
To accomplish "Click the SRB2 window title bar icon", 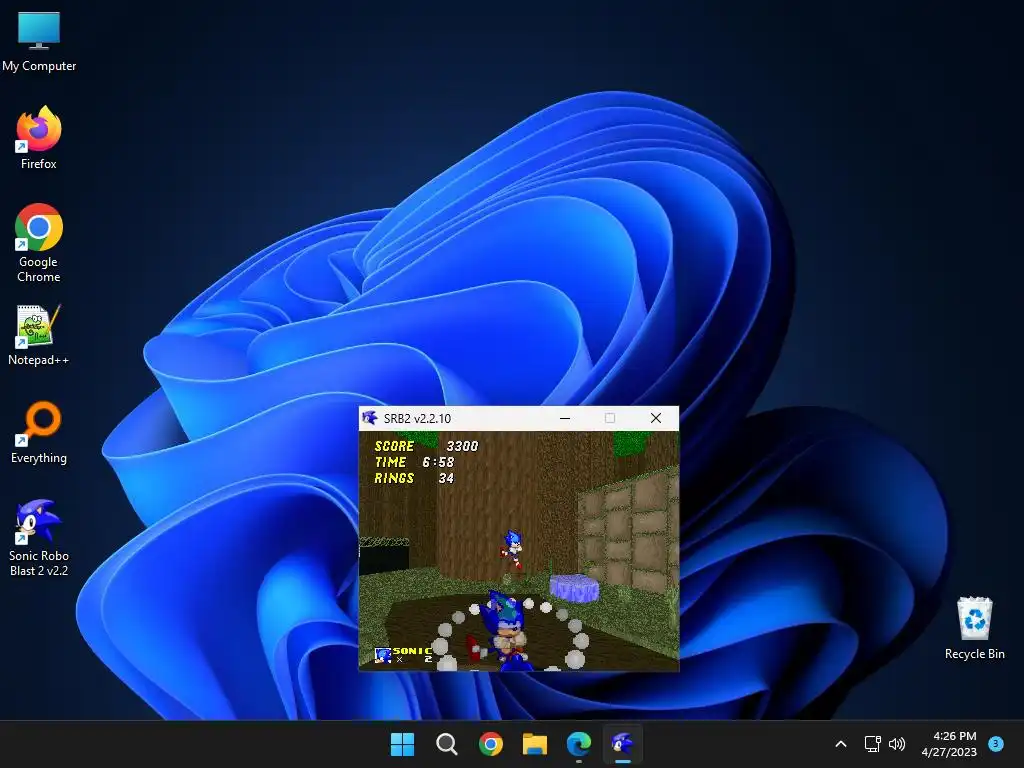I will tap(370, 418).
